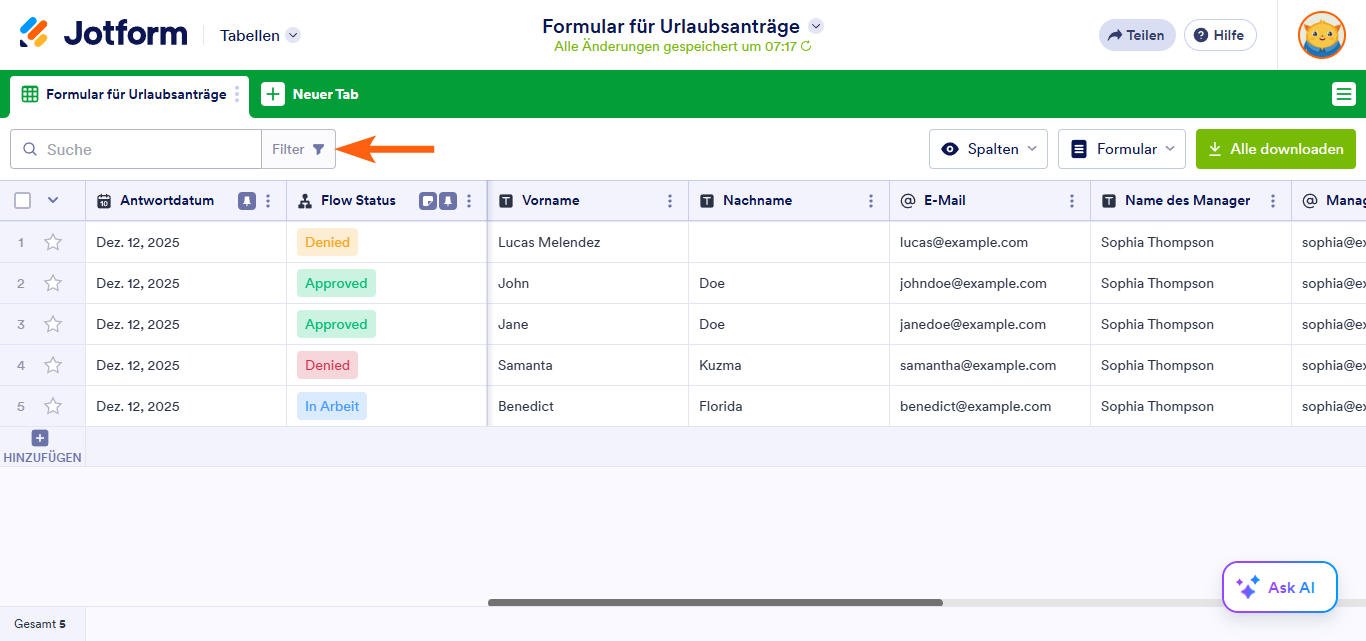Screen dimensions: 1366x641
Task: Click the tab list icon on the green bar
Action: 1344,93
